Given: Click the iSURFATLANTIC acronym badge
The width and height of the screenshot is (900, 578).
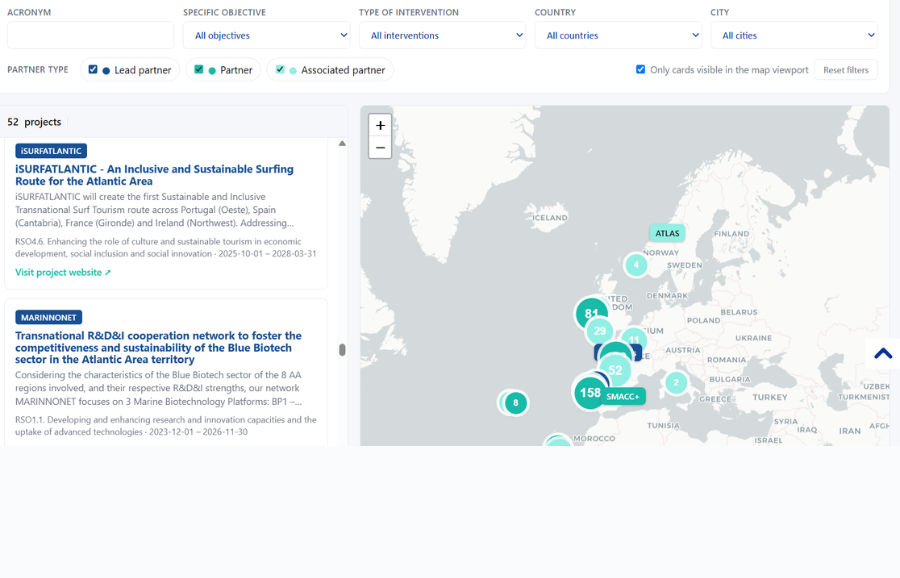Looking at the screenshot, I should [x=51, y=151].
